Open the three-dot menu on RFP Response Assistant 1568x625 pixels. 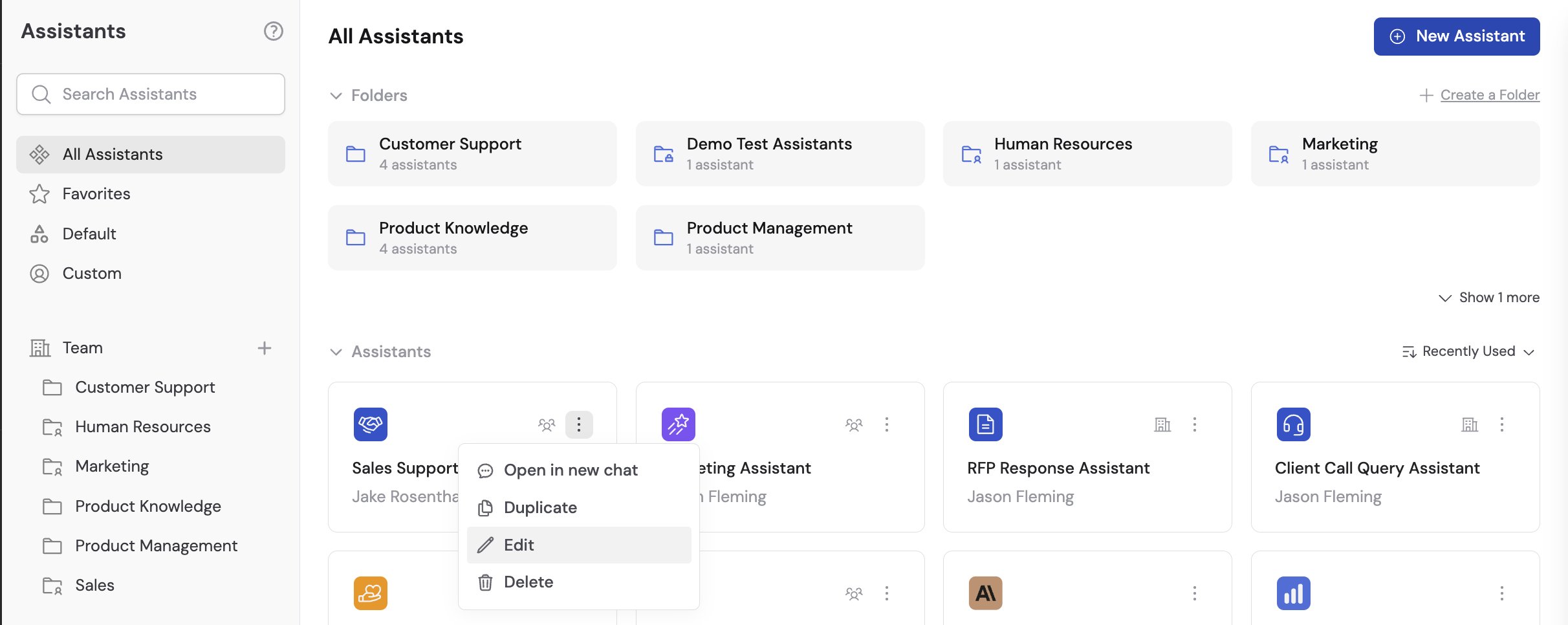point(1195,425)
